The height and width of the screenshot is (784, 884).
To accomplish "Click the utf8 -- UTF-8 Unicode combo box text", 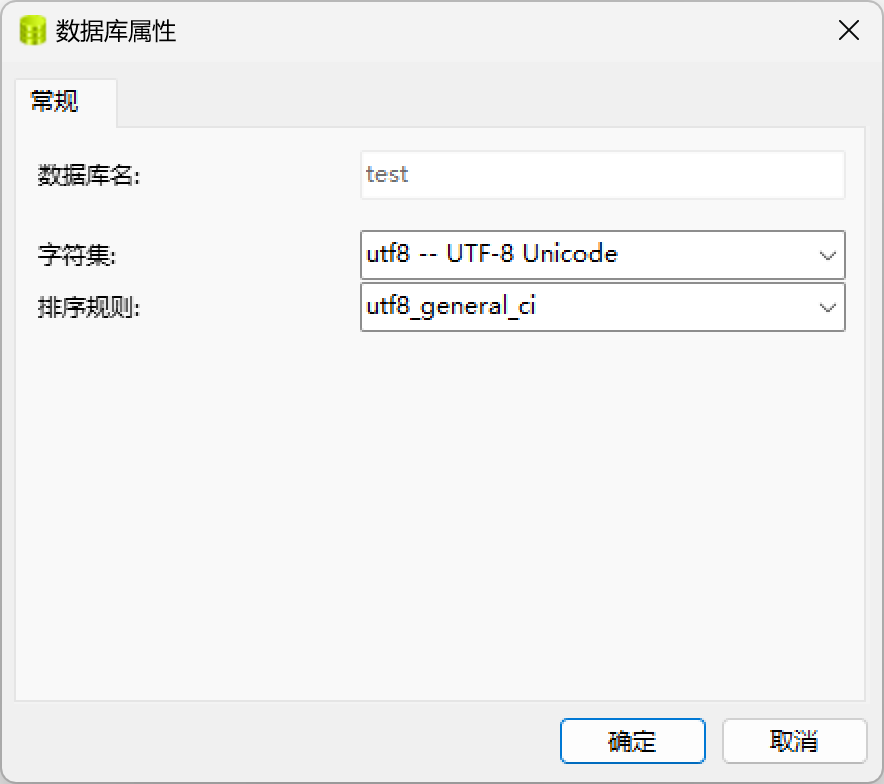I will click(492, 254).
